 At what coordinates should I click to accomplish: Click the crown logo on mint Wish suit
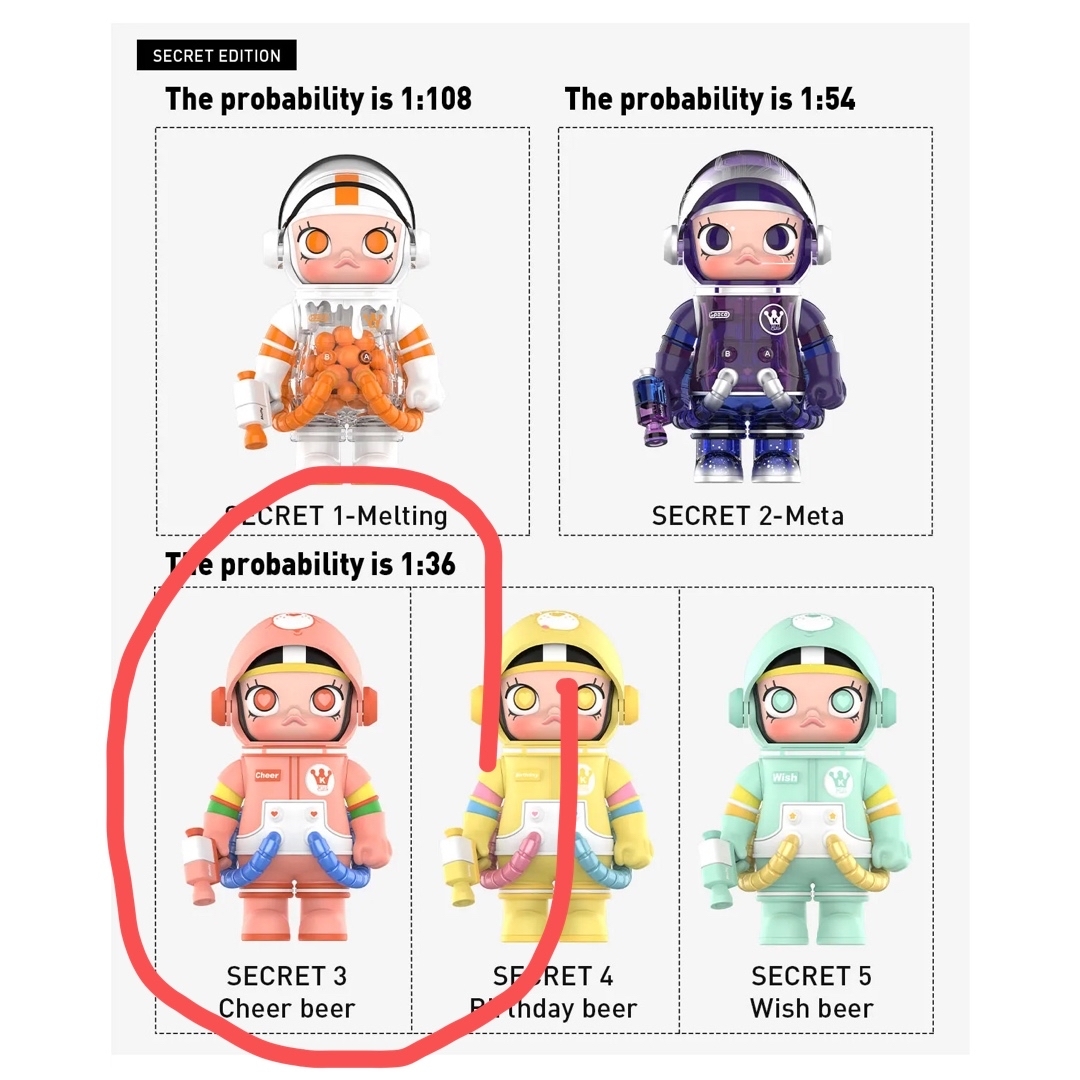(839, 781)
